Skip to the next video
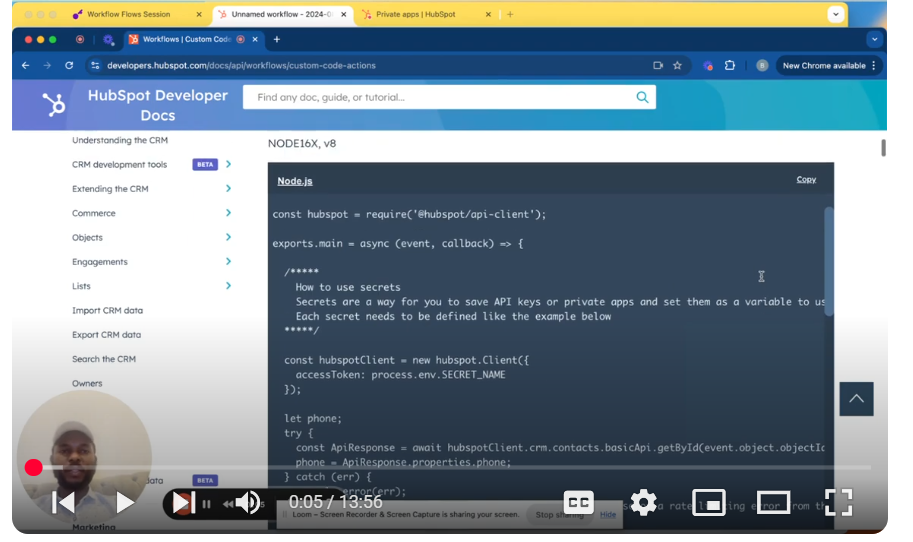 [x=182, y=503]
